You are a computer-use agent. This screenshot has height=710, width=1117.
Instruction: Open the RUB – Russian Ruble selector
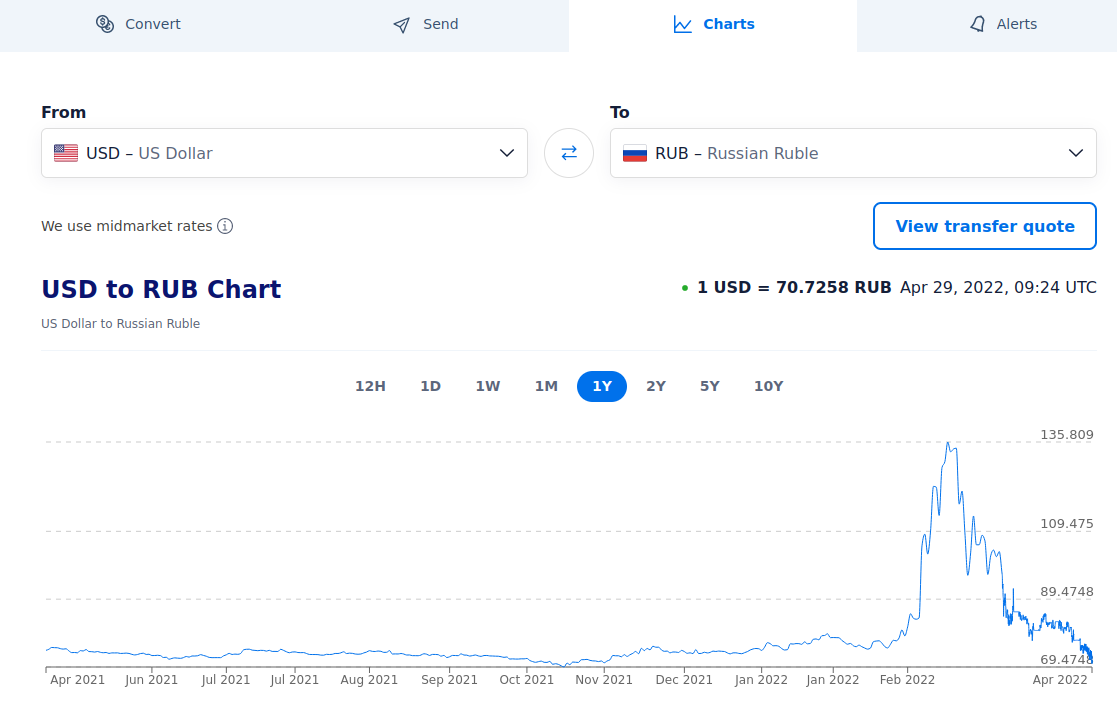[853, 153]
